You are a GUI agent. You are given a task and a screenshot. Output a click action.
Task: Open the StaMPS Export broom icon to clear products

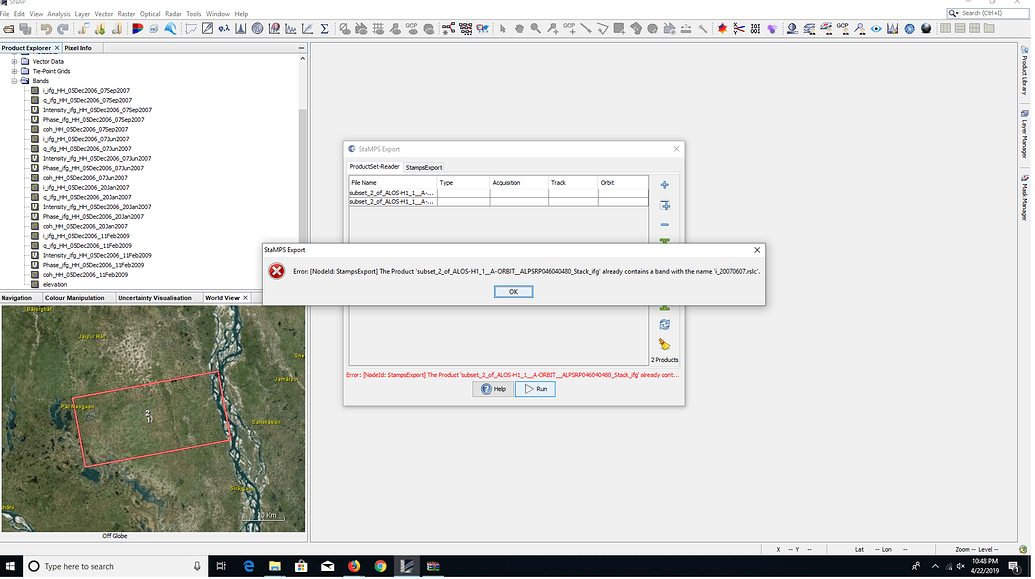pyautogui.click(x=663, y=343)
